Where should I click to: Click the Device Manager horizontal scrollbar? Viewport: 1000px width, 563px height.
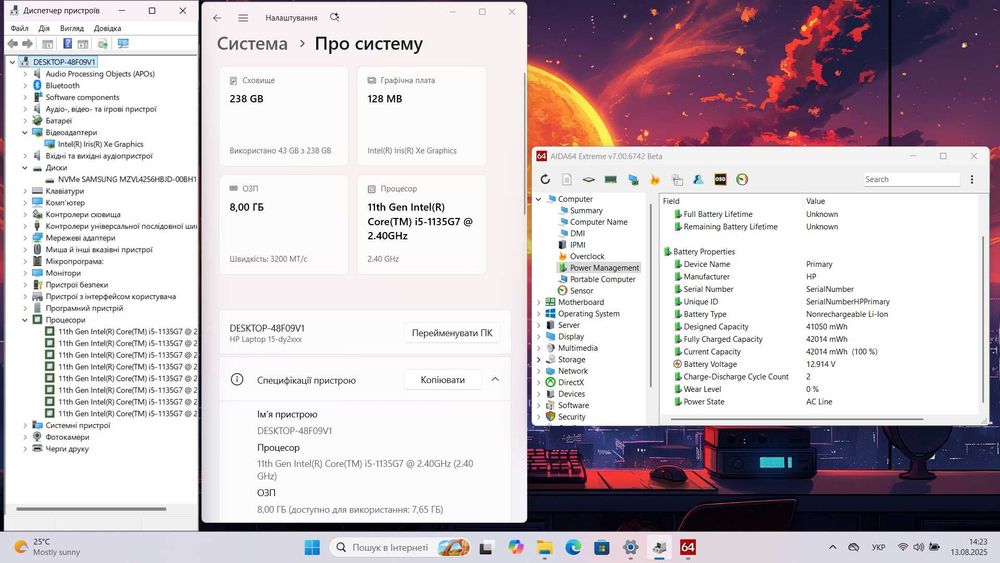(91, 509)
